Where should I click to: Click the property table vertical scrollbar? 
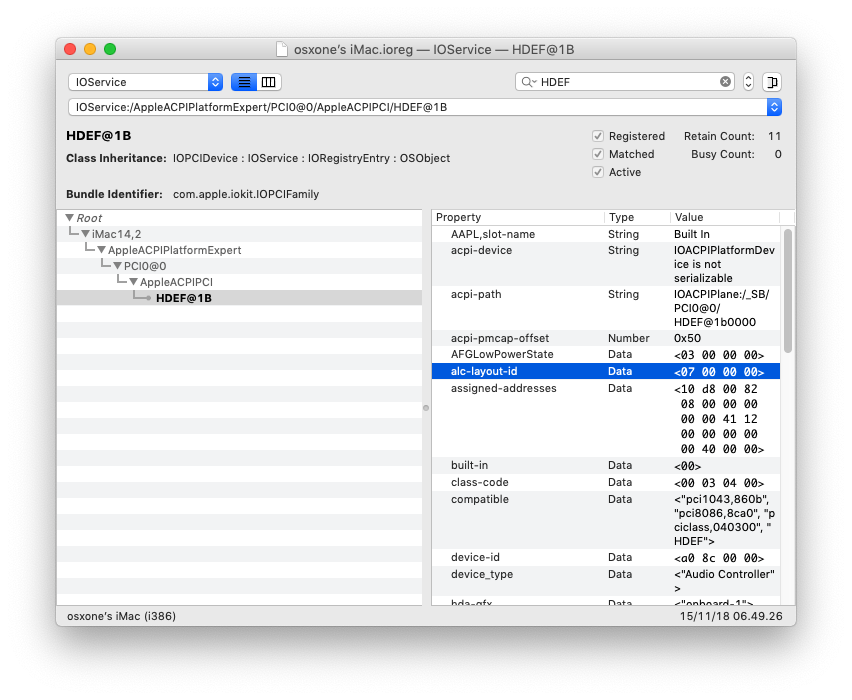point(788,291)
